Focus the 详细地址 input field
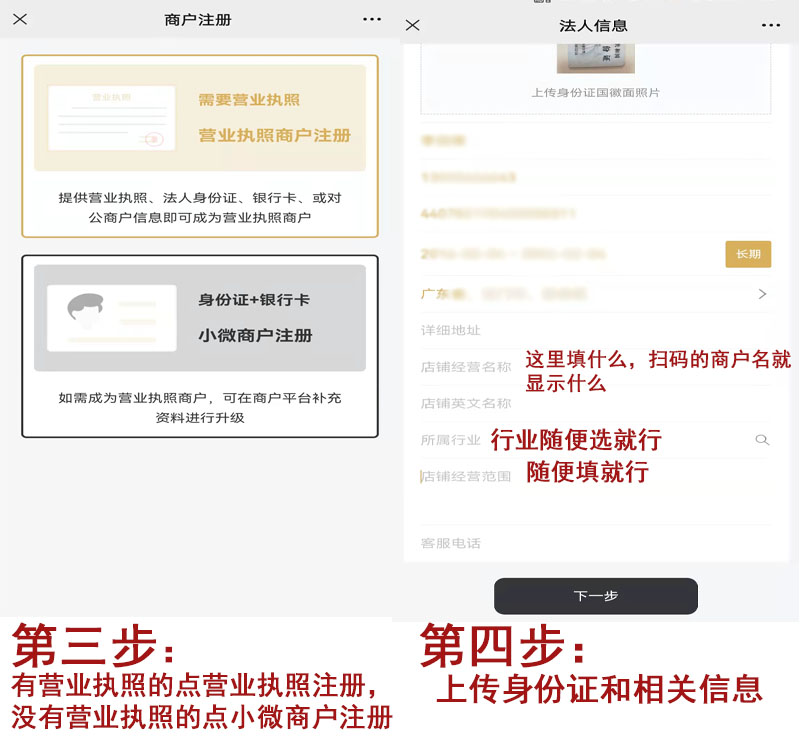The height and width of the screenshot is (750, 800). [x=595, y=330]
